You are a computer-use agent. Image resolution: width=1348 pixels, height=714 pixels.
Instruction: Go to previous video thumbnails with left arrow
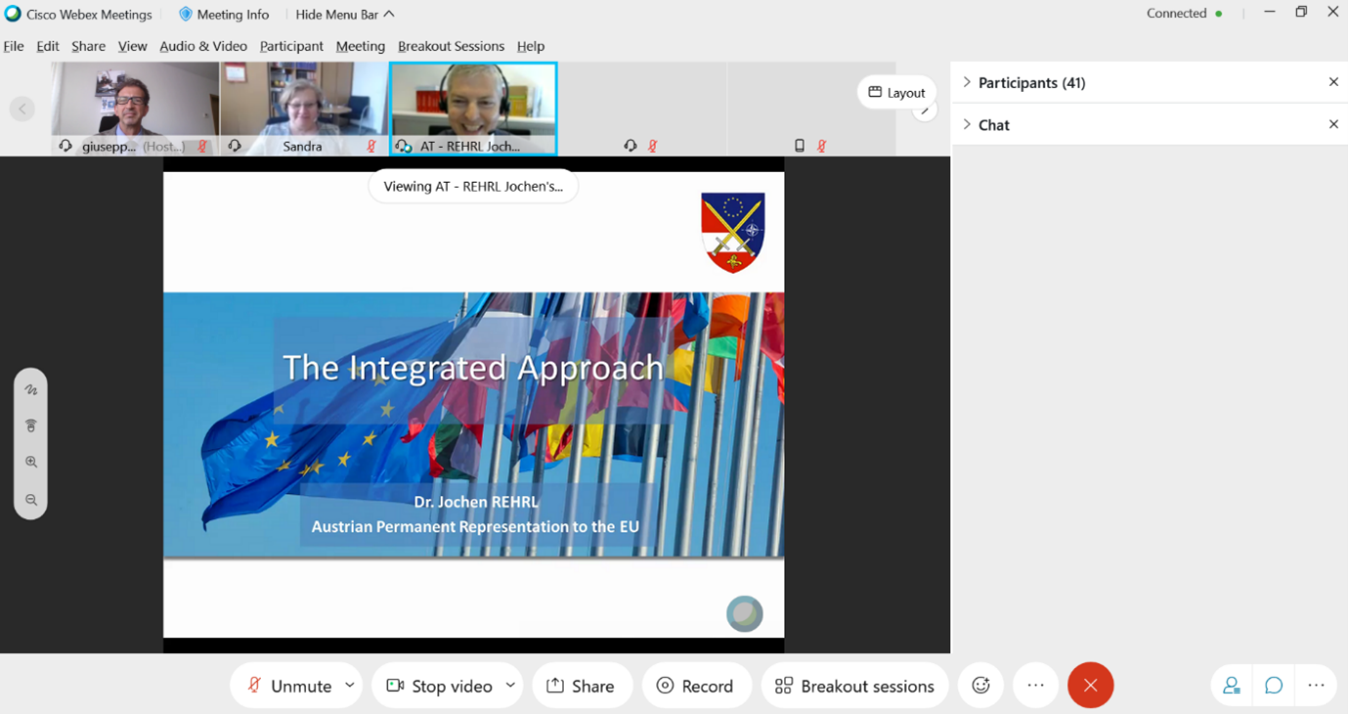point(22,109)
